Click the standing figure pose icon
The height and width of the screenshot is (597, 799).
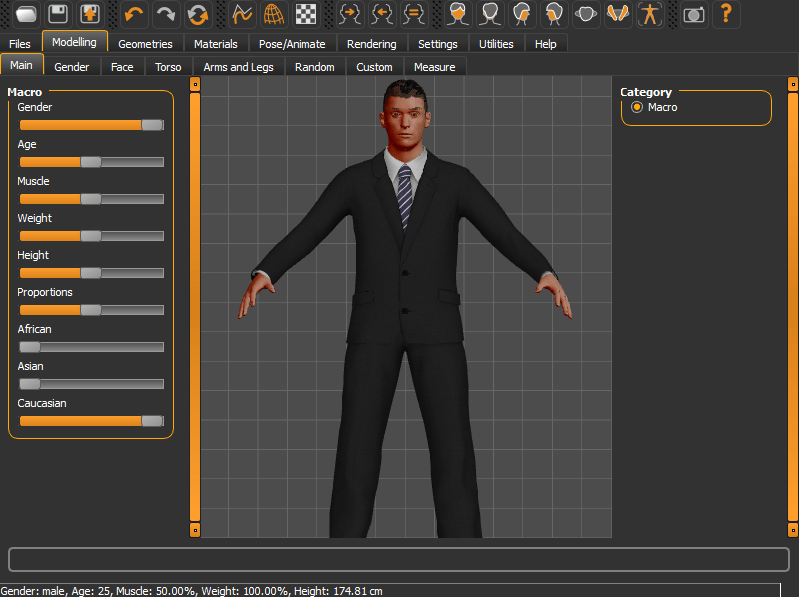click(x=651, y=14)
